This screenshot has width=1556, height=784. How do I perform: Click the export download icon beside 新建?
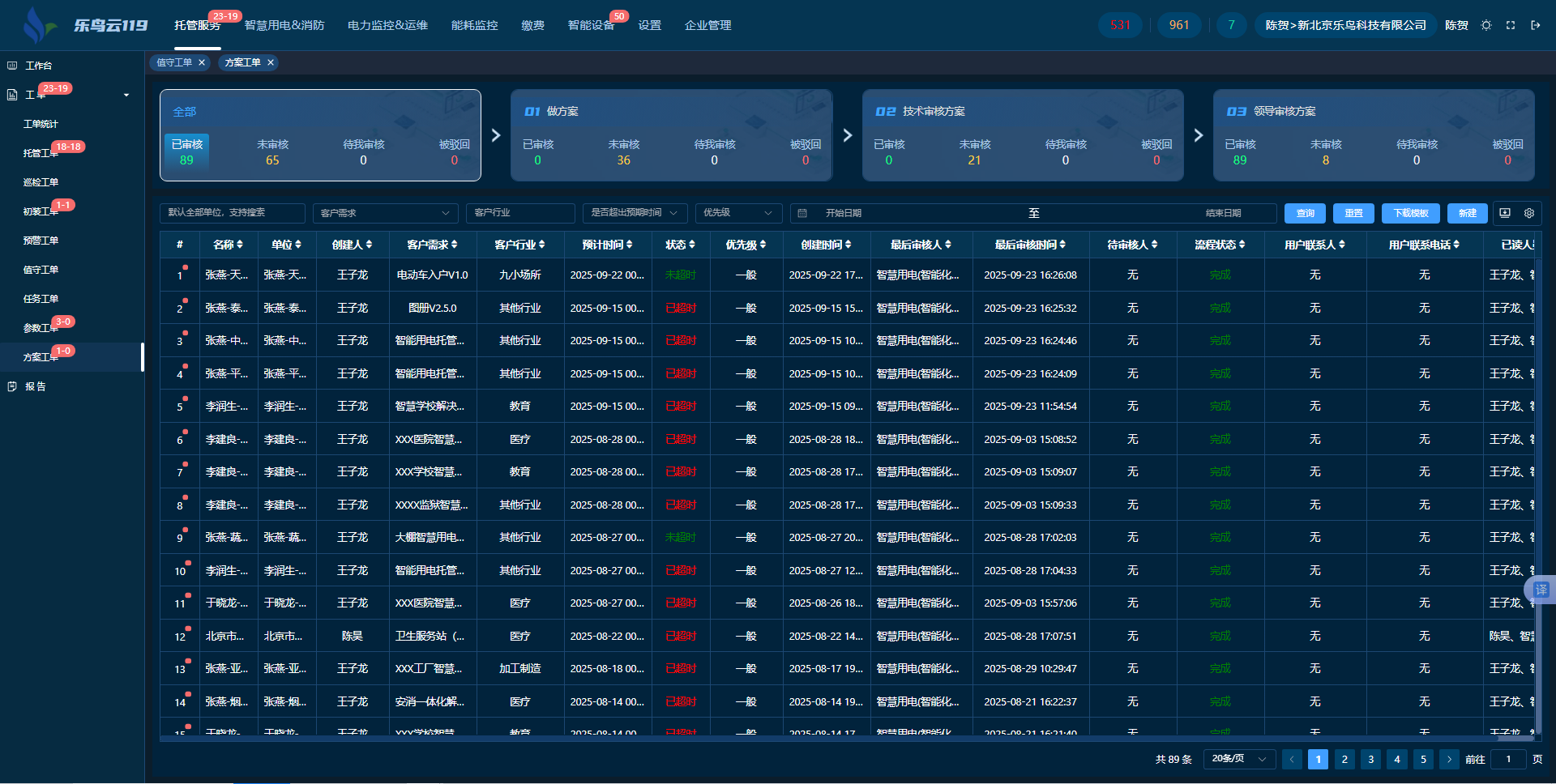coord(1505,213)
